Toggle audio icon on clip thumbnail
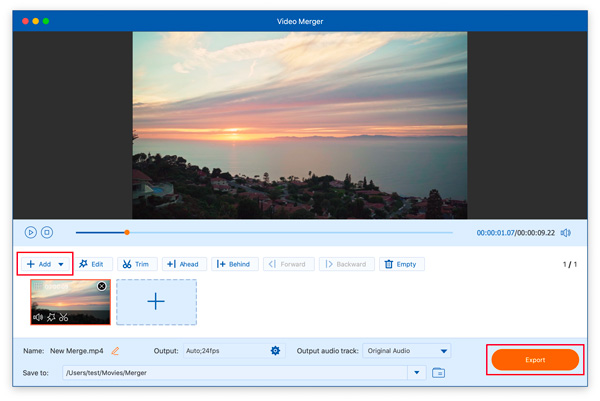Viewport: 600px width, 401px height. pos(38,317)
